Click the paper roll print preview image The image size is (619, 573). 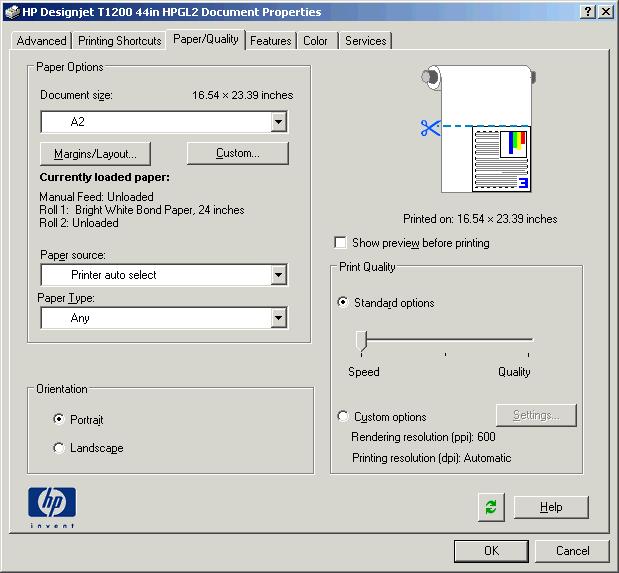[x=478, y=129]
